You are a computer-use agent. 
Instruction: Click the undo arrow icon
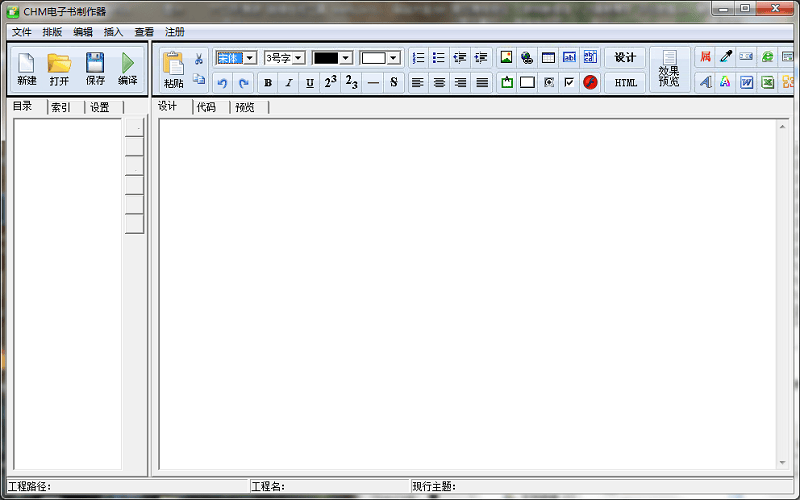tap(222, 83)
